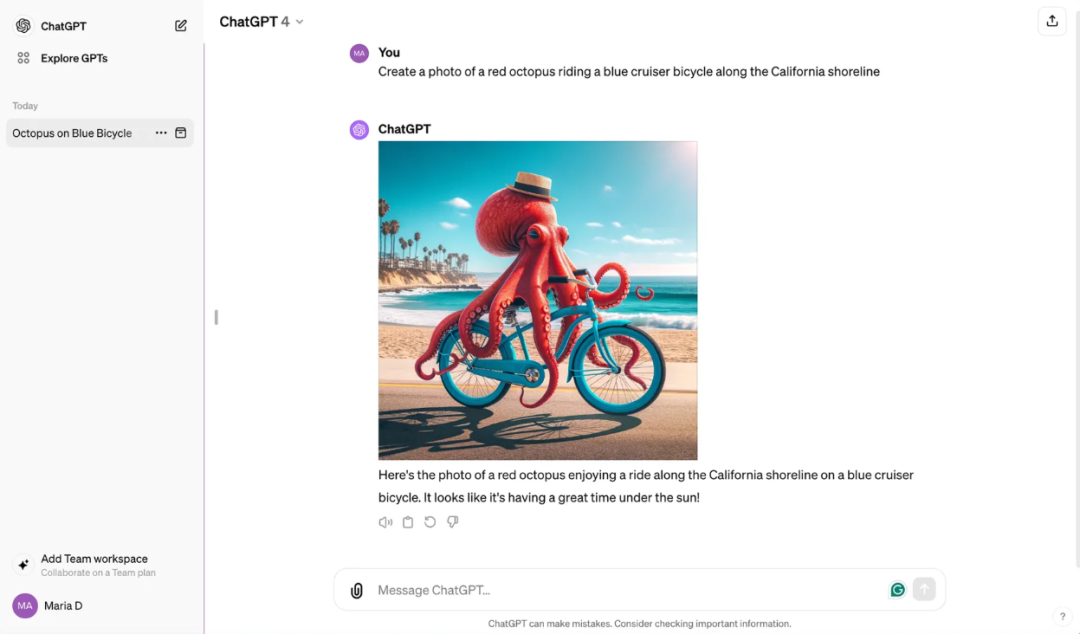
Task: Open the ChatGPT 4 model dropdown
Action: click(262, 22)
